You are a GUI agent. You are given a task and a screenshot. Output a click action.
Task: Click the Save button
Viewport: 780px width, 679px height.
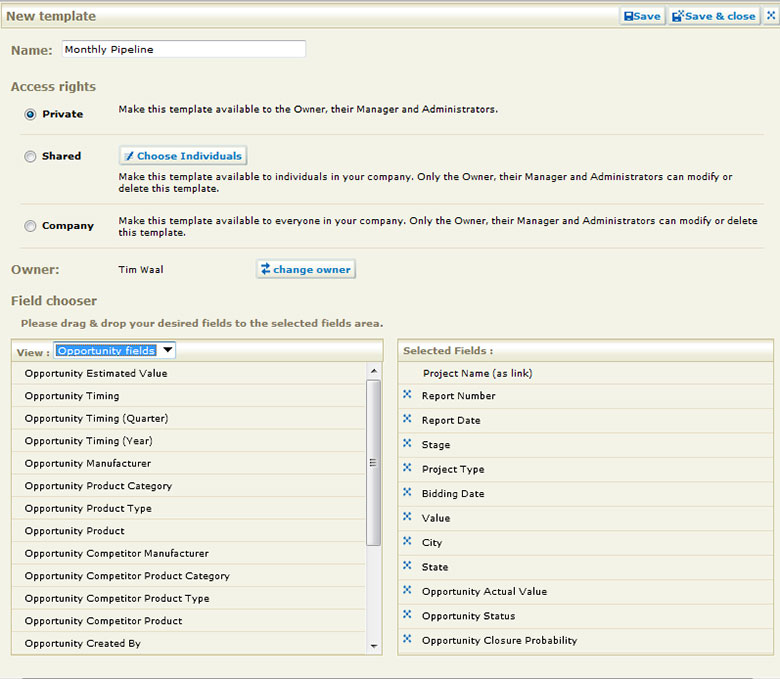pyautogui.click(x=642, y=16)
